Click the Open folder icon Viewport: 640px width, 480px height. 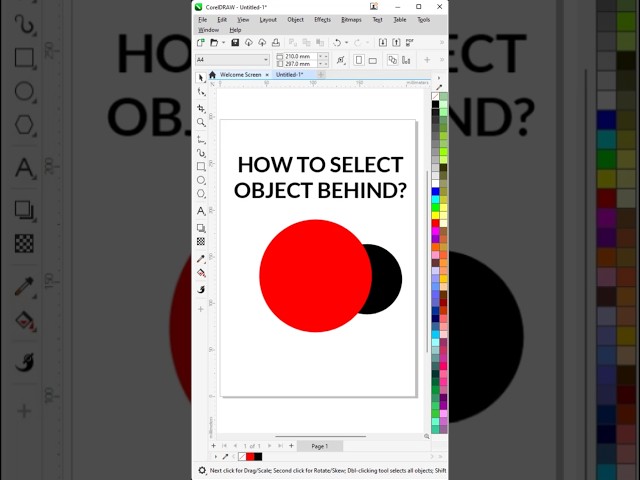[x=213, y=42]
